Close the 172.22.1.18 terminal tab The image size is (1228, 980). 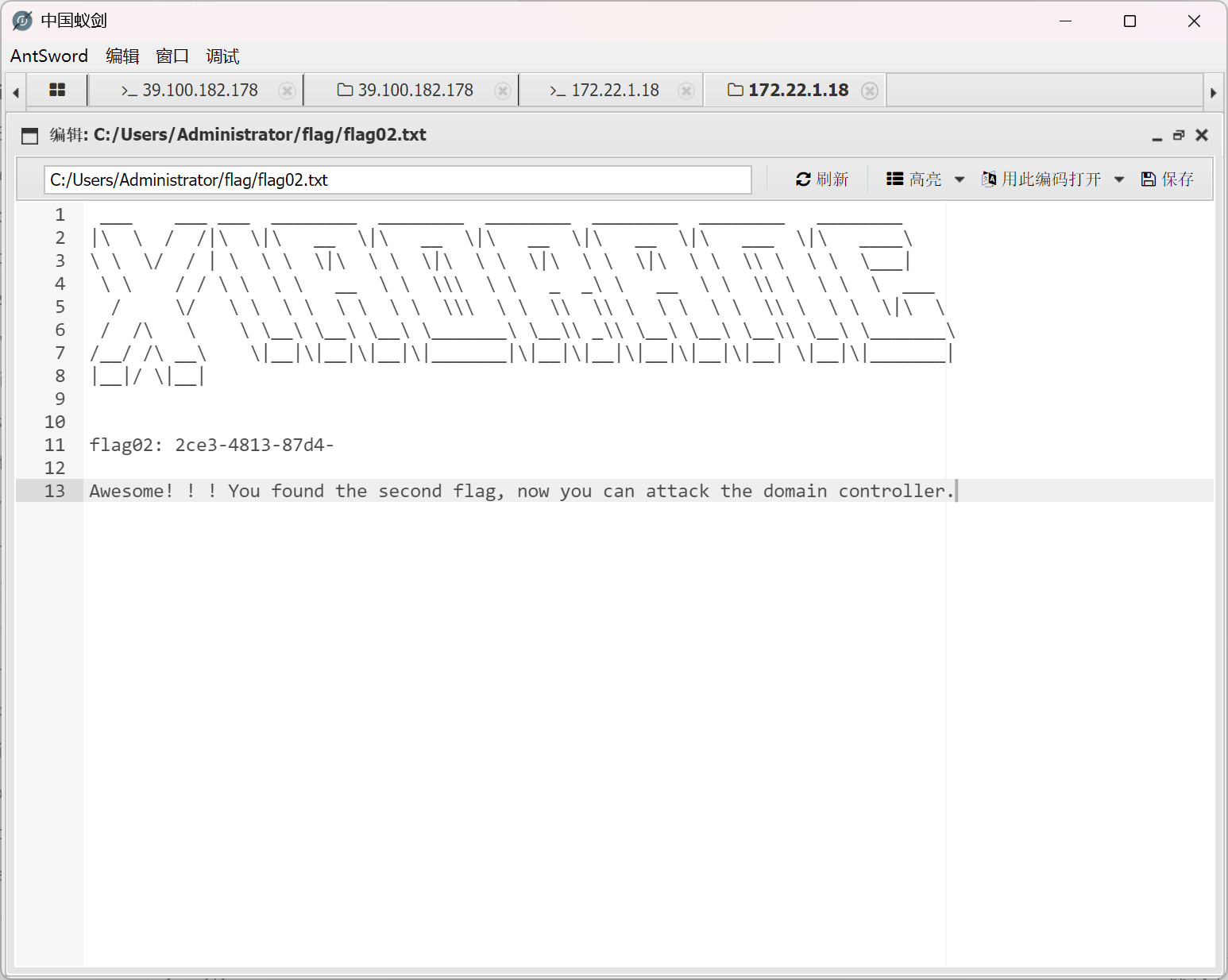pos(687,91)
